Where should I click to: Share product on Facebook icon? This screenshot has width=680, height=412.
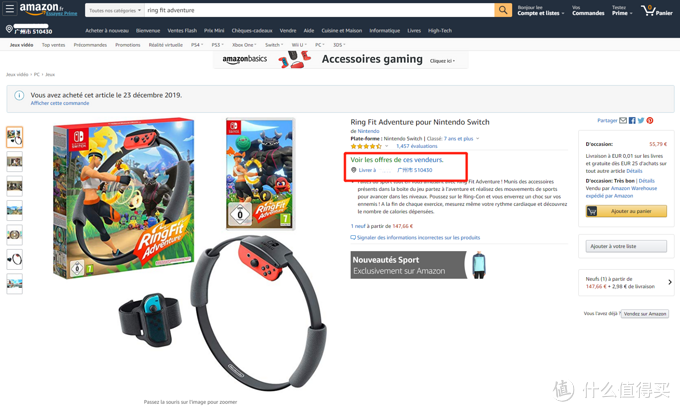[632, 121]
